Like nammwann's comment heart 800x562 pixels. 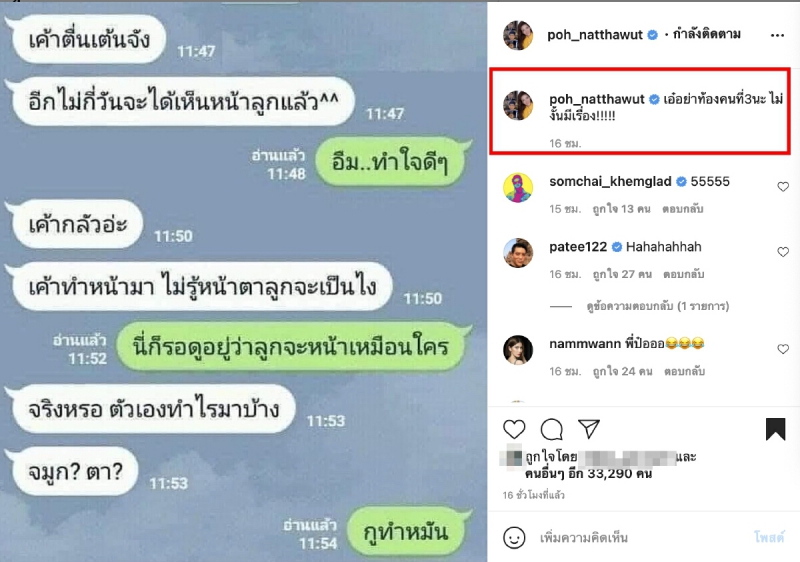click(783, 349)
